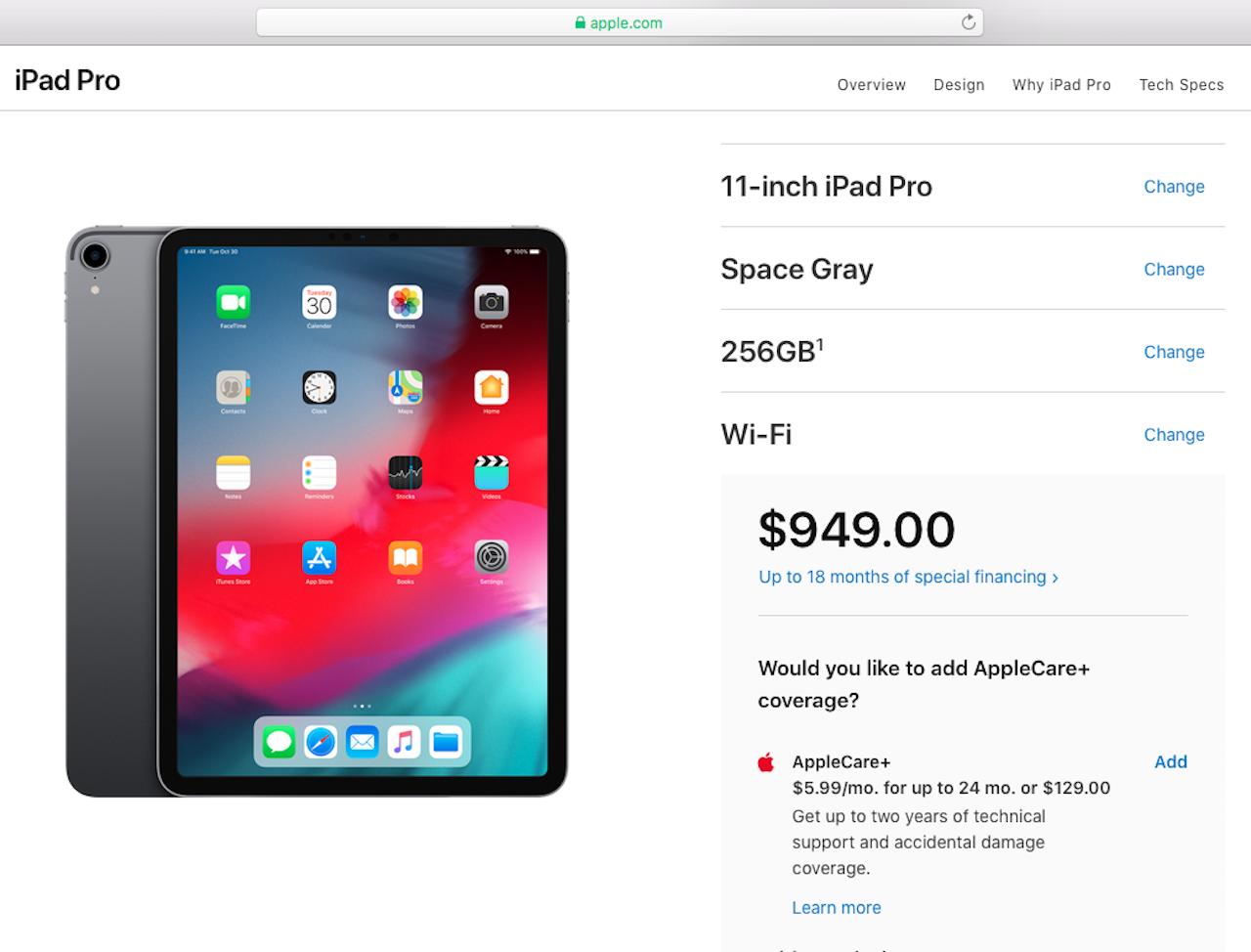Image resolution: width=1251 pixels, height=952 pixels.
Task: Change the Space Gray color option
Action: (1174, 270)
